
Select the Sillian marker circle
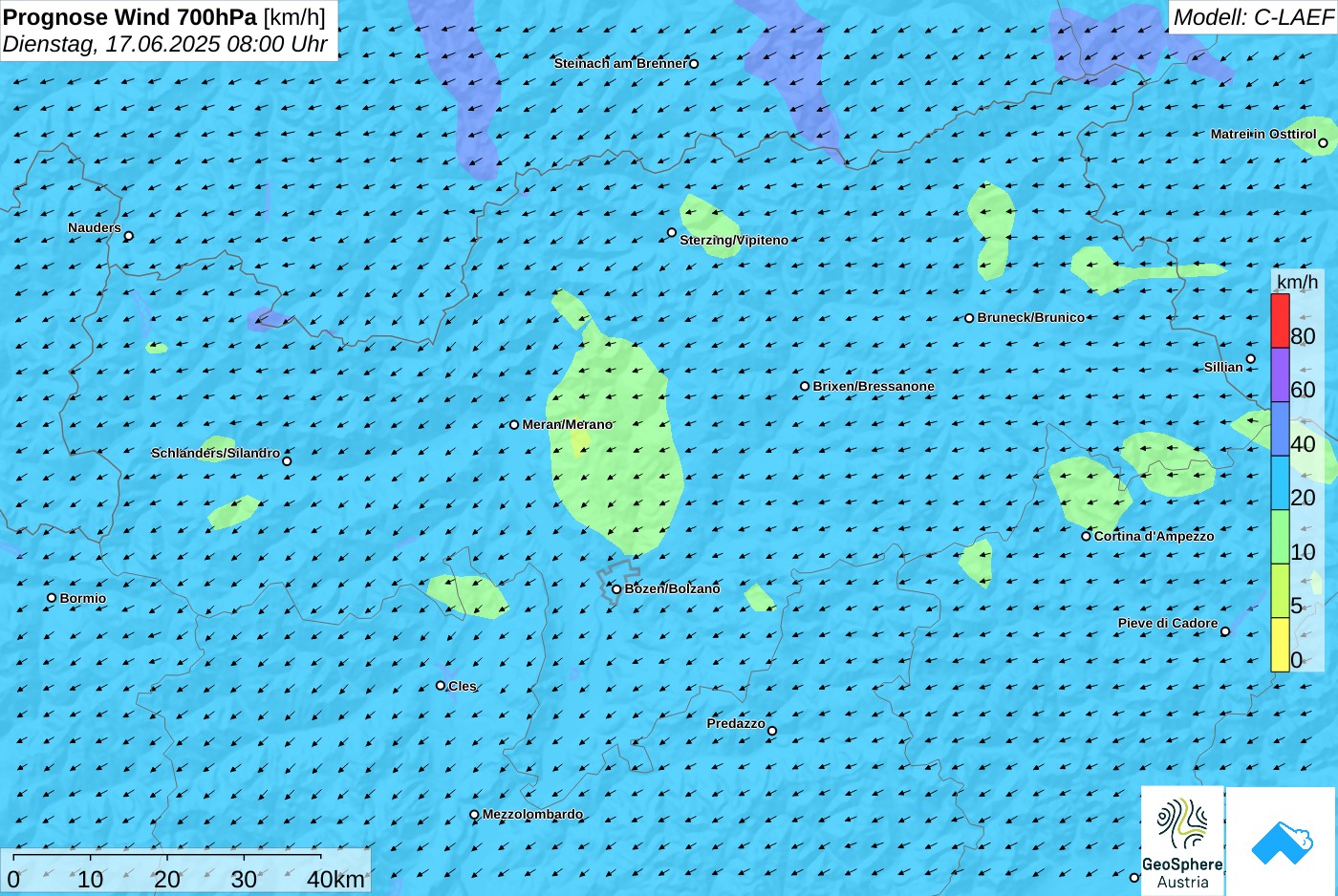[x=1250, y=359]
